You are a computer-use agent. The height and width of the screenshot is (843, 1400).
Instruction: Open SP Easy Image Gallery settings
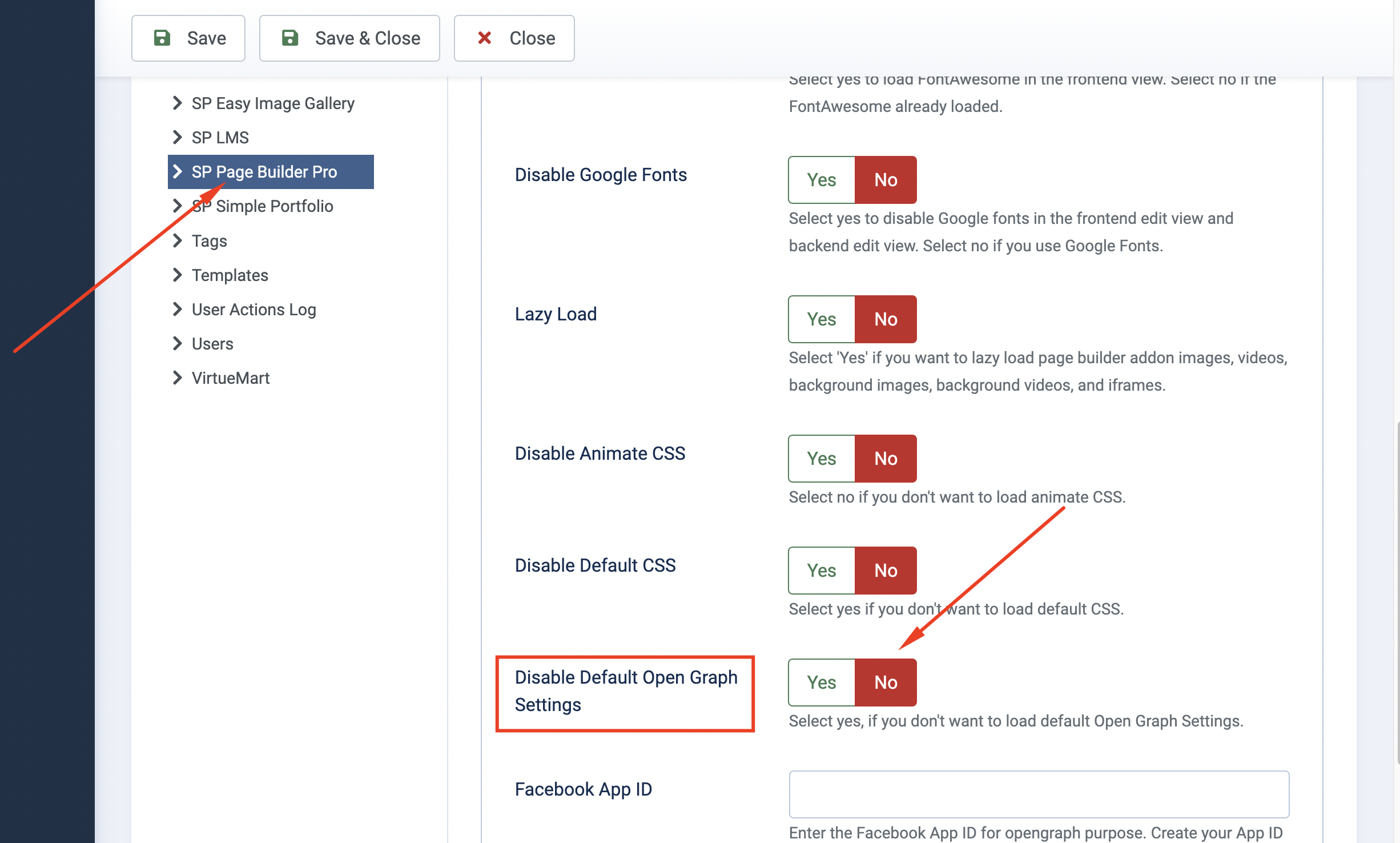273,103
